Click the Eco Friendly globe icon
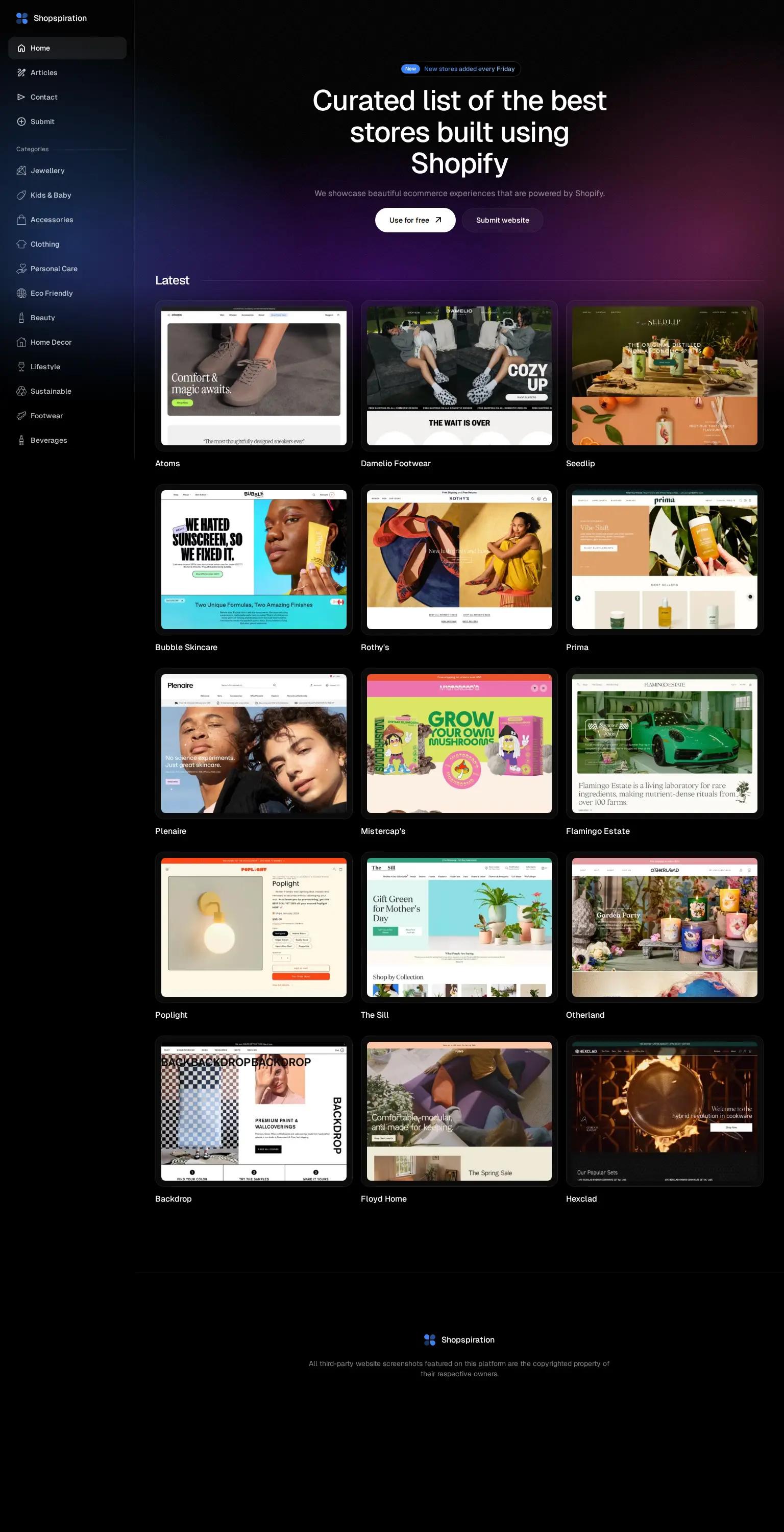This screenshot has width=784, height=1532. pyautogui.click(x=21, y=293)
